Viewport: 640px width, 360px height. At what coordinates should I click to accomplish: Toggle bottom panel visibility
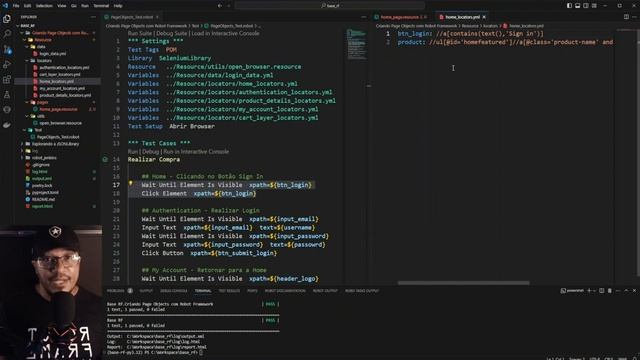pyautogui.click(x=578, y=6)
